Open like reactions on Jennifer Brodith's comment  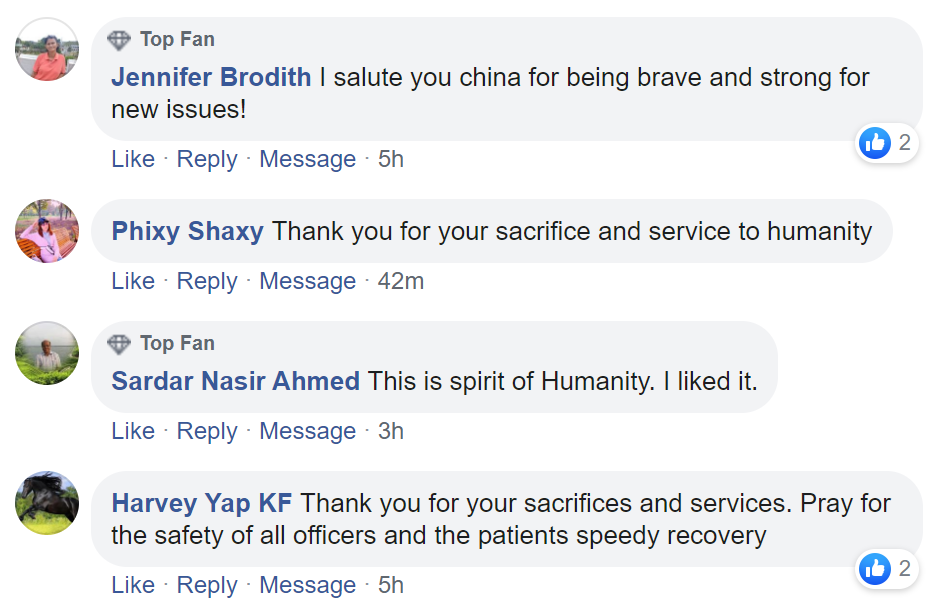[887, 143]
